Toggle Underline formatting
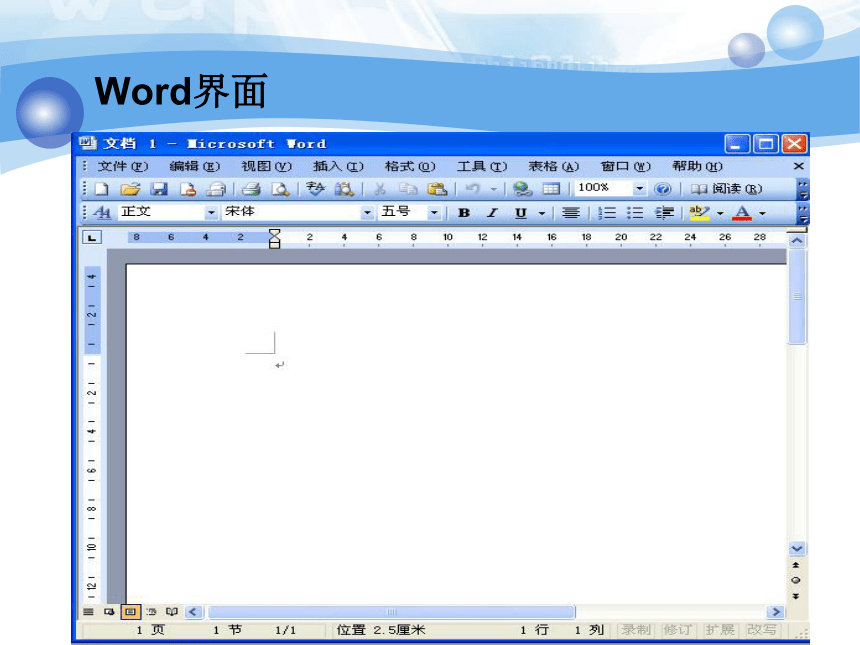 pos(521,213)
